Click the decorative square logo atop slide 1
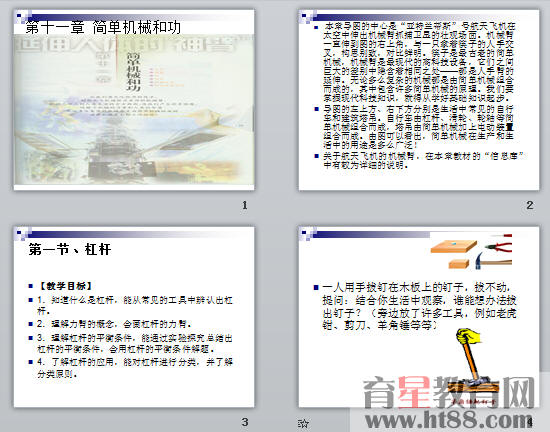The image size is (550, 432). click(x=24, y=17)
